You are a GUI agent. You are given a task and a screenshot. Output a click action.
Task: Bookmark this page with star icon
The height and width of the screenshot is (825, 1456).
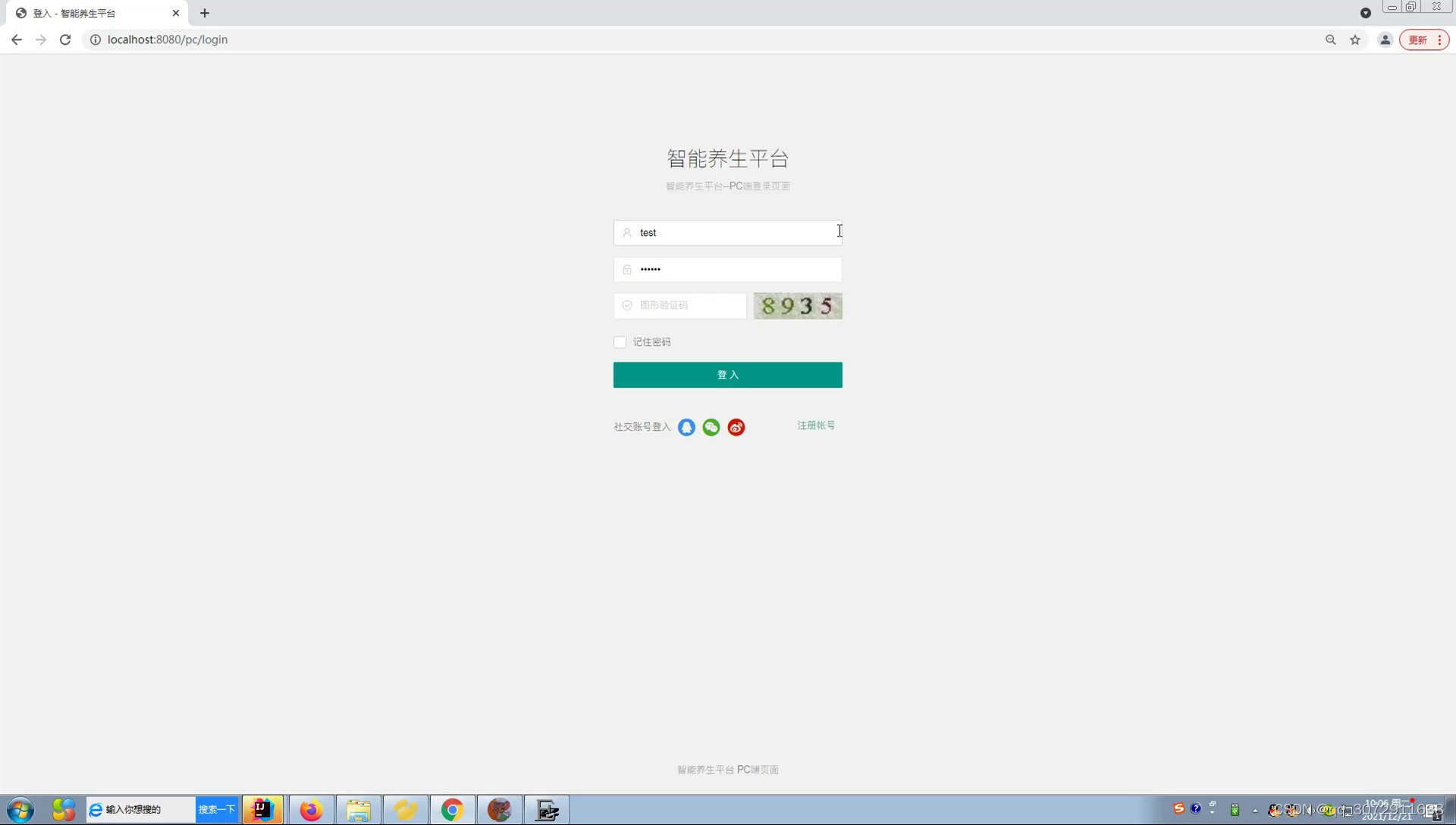[1355, 39]
